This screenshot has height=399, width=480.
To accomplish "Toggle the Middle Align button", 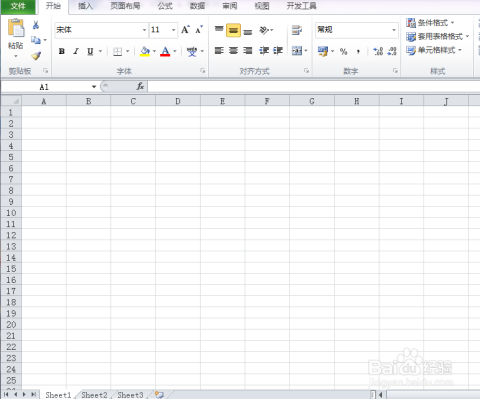I will click(x=233, y=31).
